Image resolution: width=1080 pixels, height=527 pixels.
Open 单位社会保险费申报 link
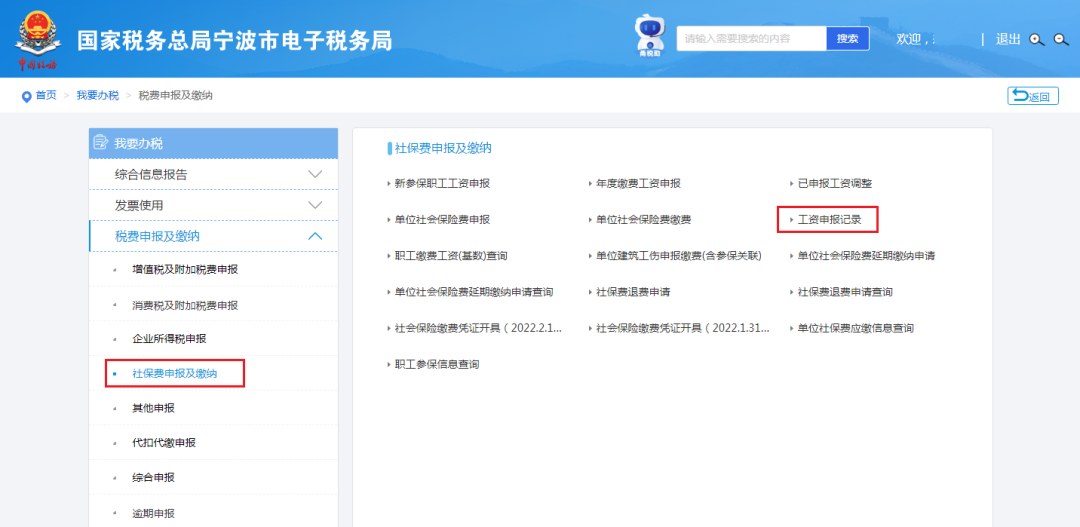coord(441,219)
